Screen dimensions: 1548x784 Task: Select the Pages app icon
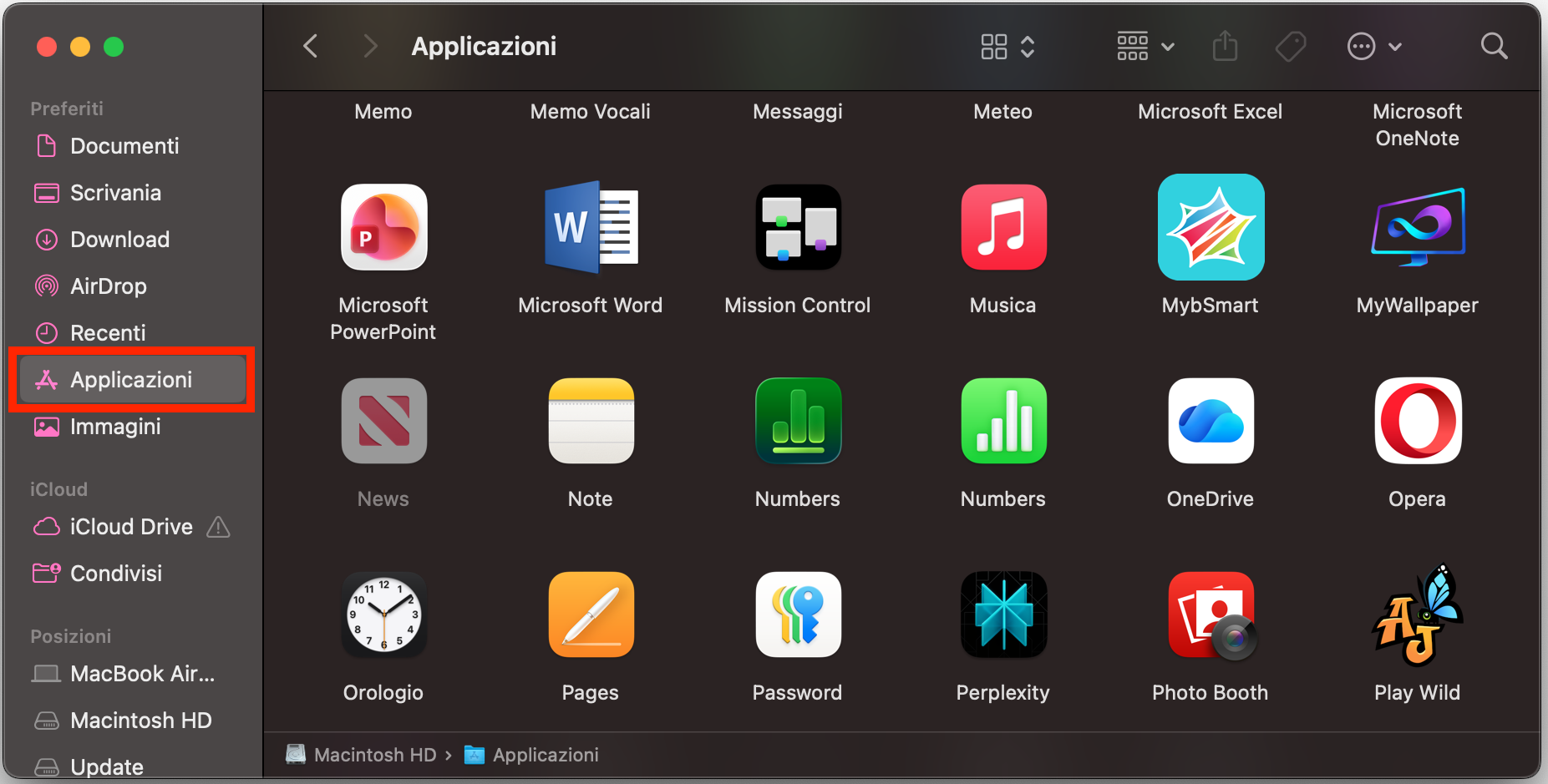click(591, 615)
